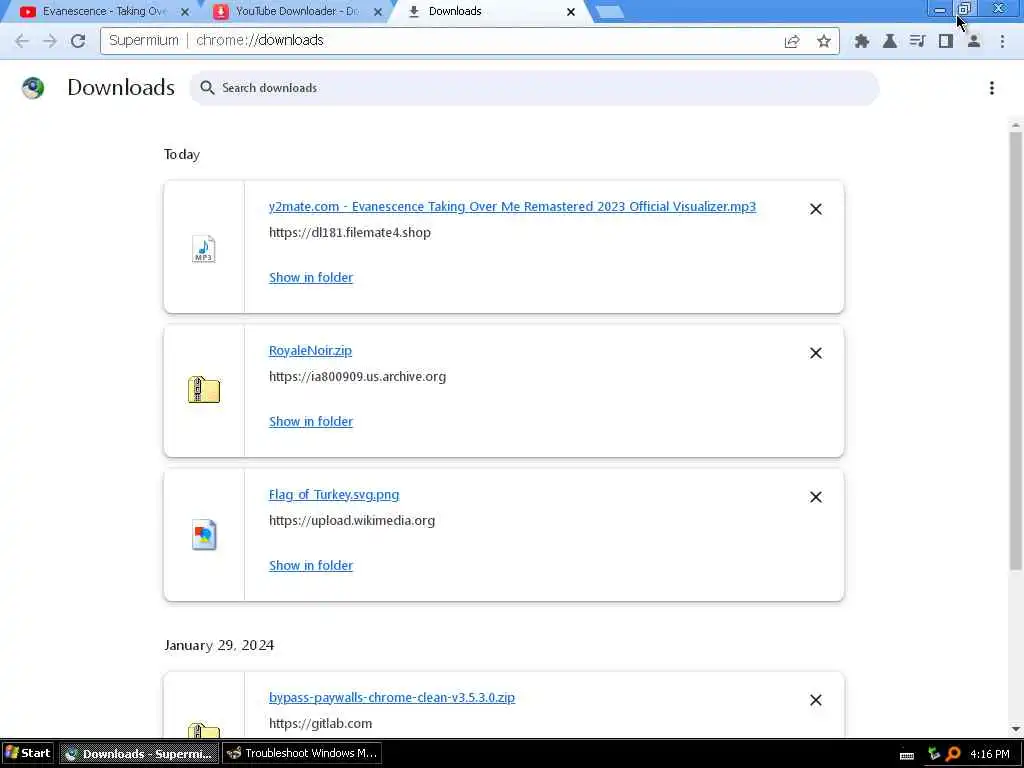Remove Flag_of_Turkey.svg.png from the list
This screenshot has height=768, width=1024.
pos(816,497)
